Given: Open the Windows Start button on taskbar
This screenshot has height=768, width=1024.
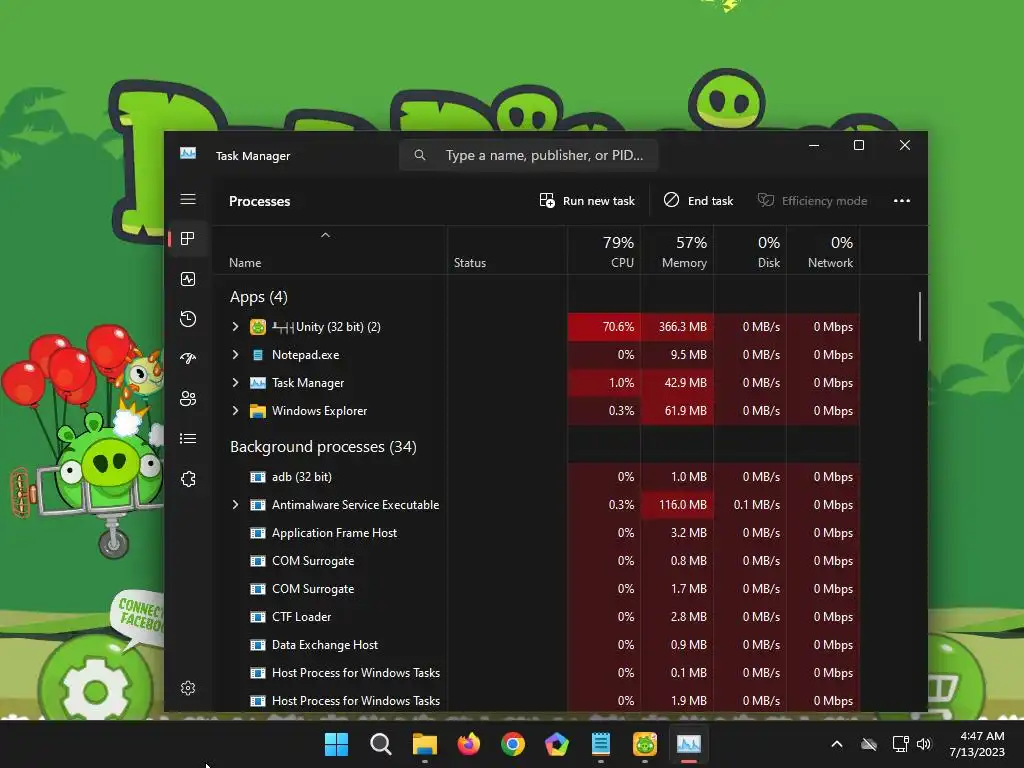Looking at the screenshot, I should pyautogui.click(x=336, y=744).
